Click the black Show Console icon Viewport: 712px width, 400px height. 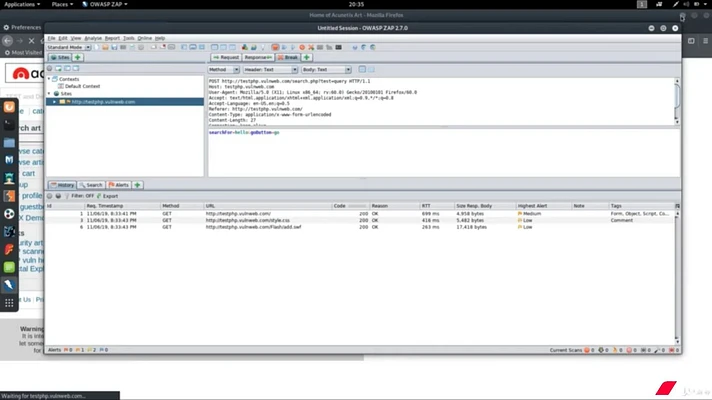pos(338,47)
